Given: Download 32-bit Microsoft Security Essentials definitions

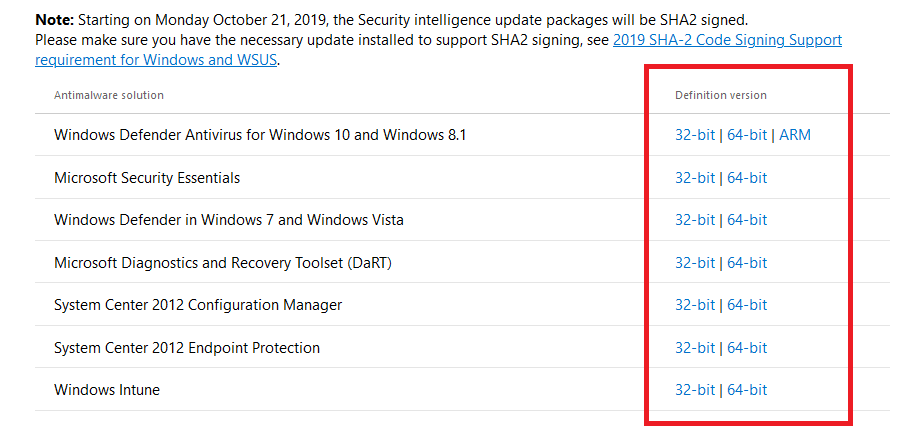Looking at the screenshot, I should click(695, 178).
